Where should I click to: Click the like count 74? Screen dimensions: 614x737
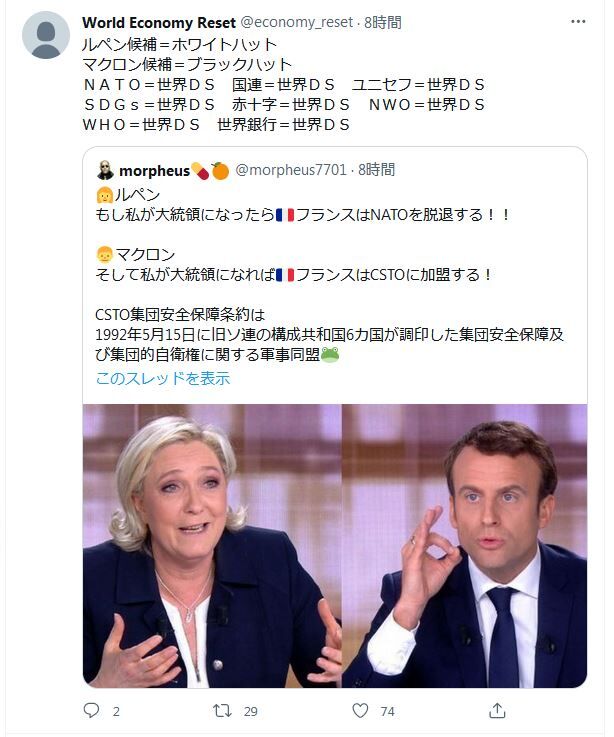click(x=387, y=711)
